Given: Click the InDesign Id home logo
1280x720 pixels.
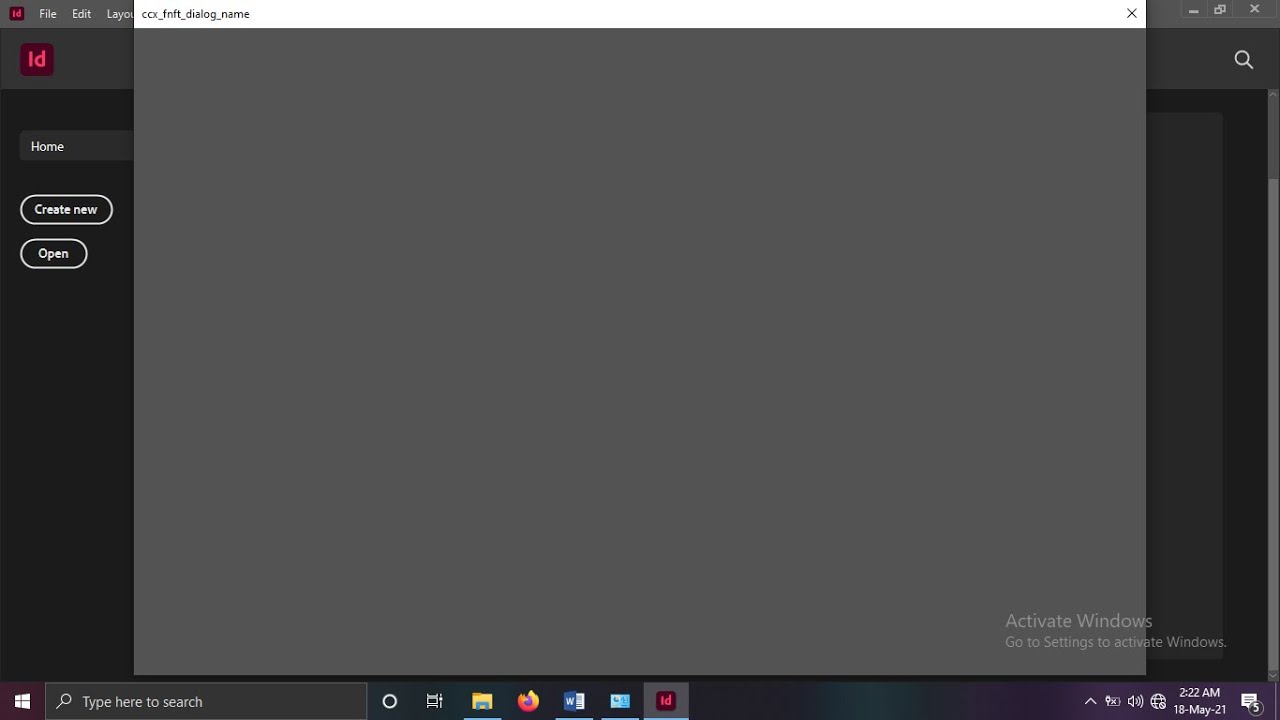Looking at the screenshot, I should click(x=37, y=59).
